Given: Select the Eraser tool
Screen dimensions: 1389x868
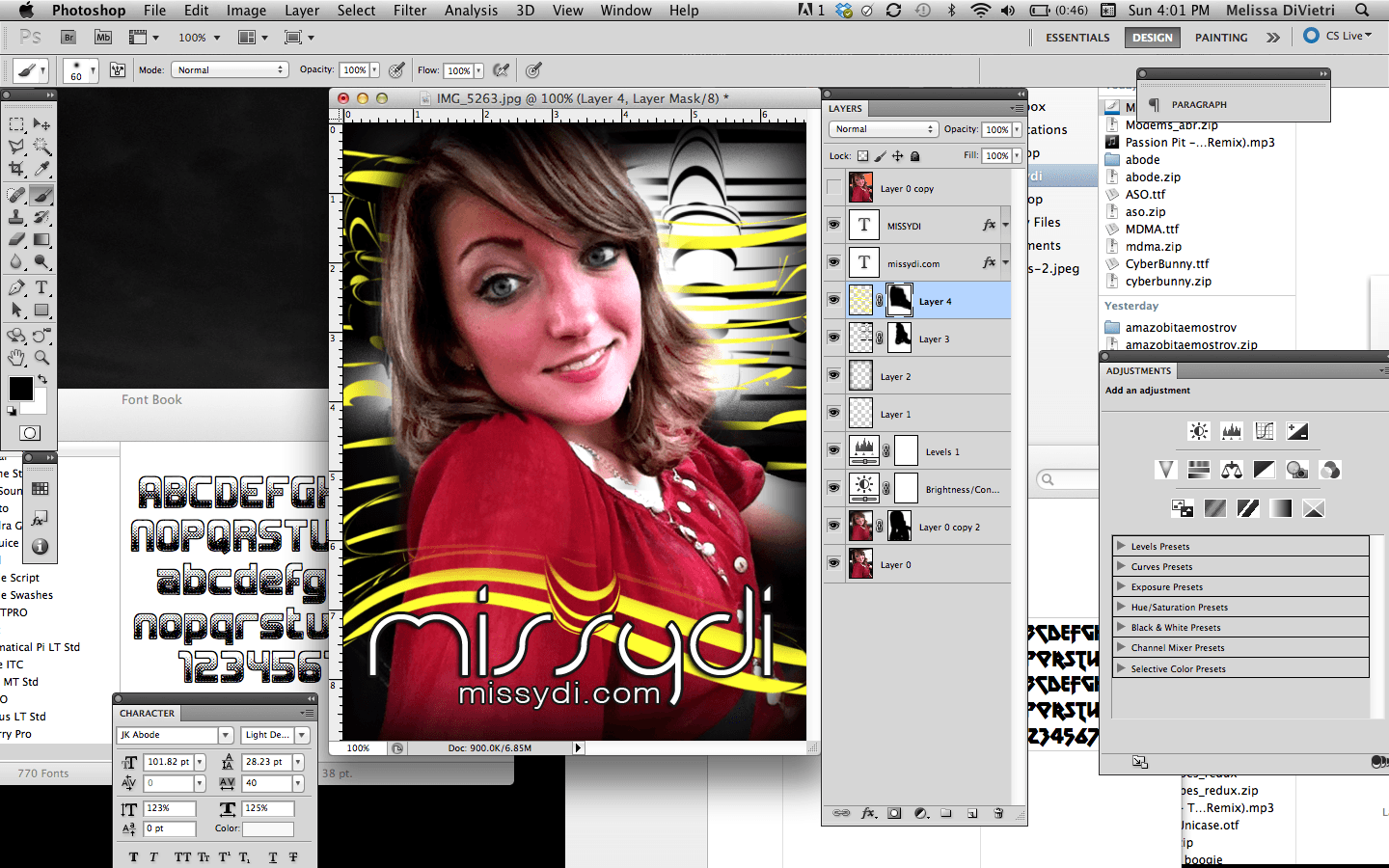Looking at the screenshot, I should 16,239.
